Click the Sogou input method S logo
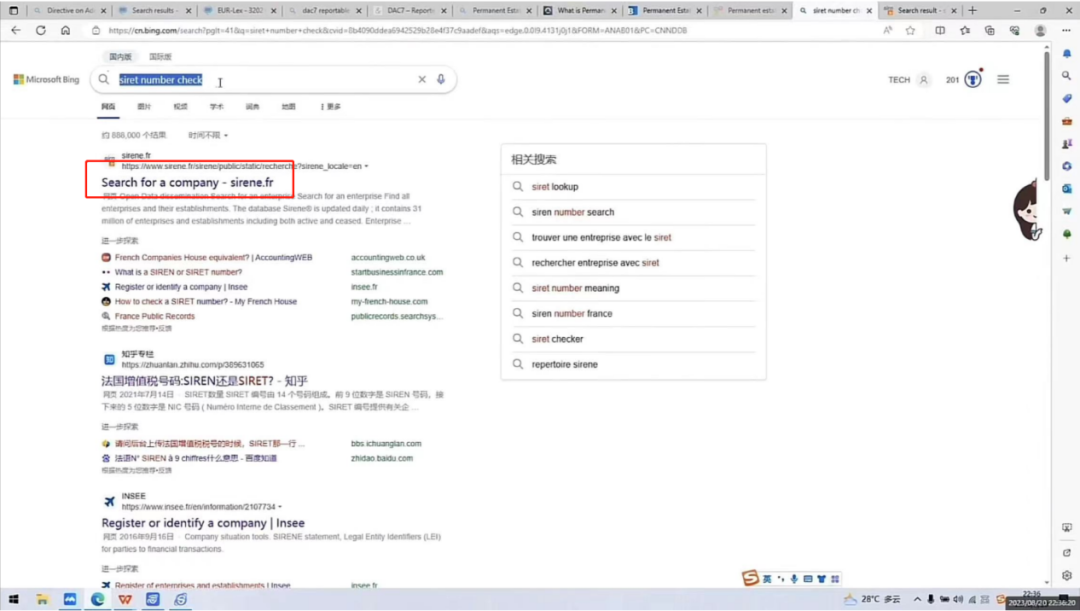 (x=750, y=578)
